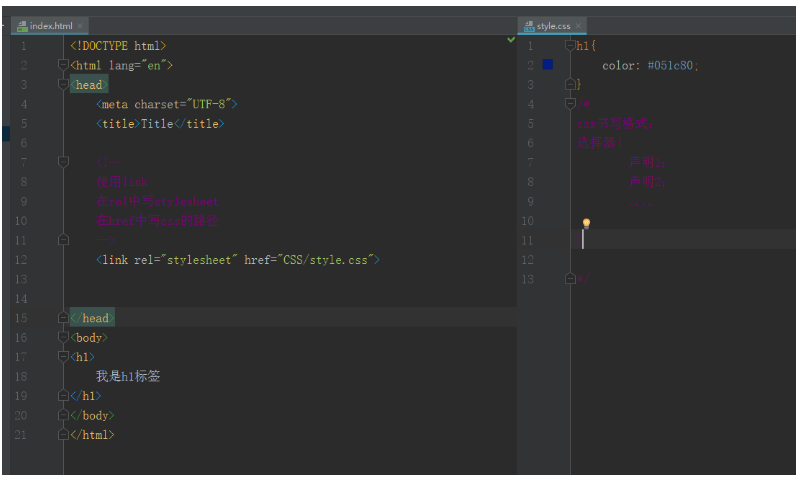
Task: Click closing body fold marker on line 20
Action: coord(63,415)
